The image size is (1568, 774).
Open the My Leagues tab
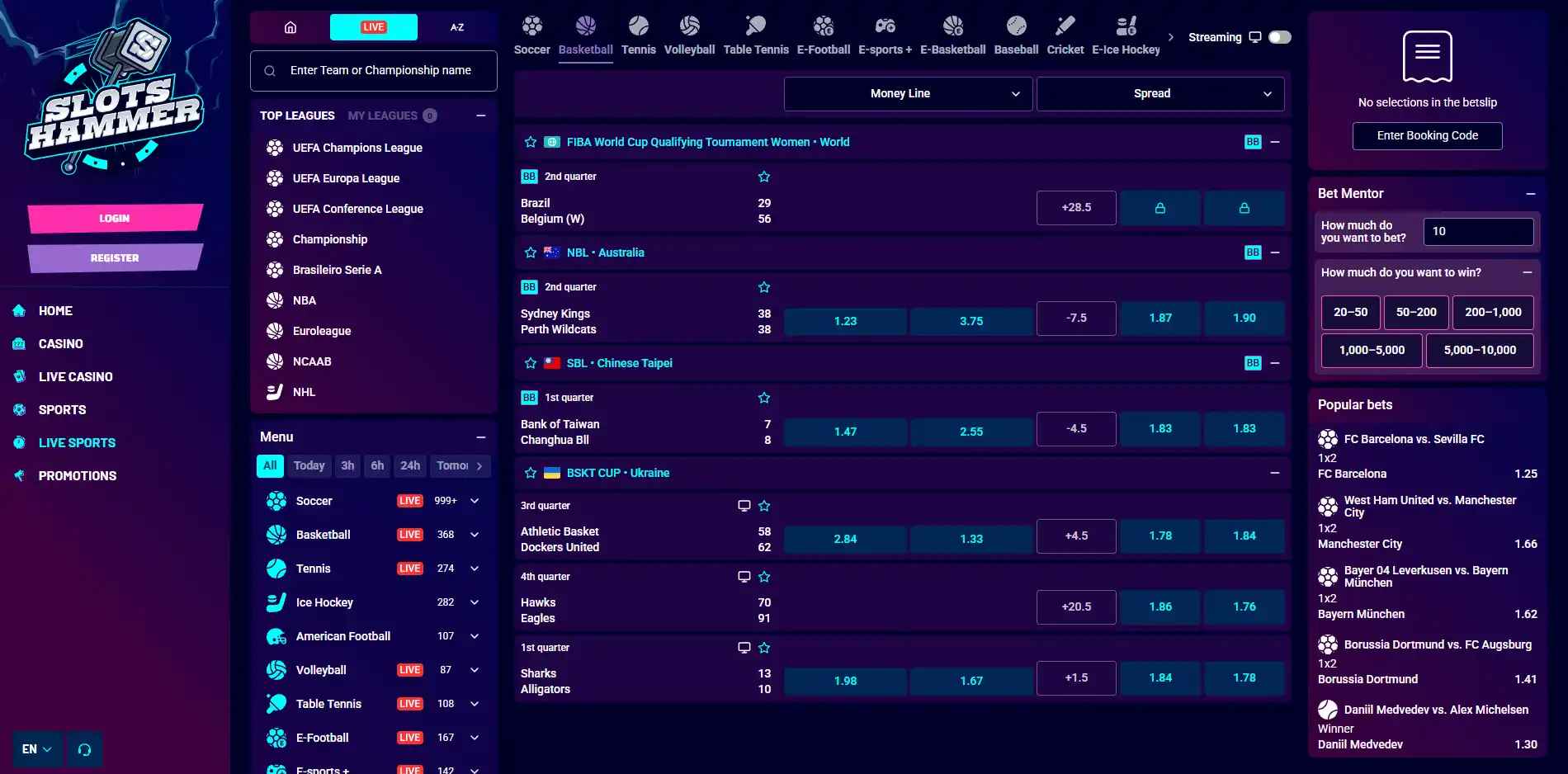click(x=392, y=116)
